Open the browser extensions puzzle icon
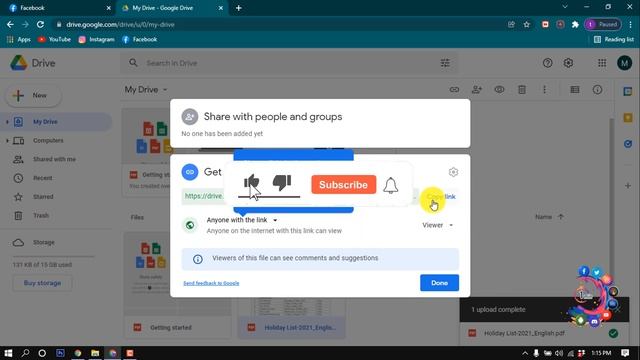 (x=575, y=24)
